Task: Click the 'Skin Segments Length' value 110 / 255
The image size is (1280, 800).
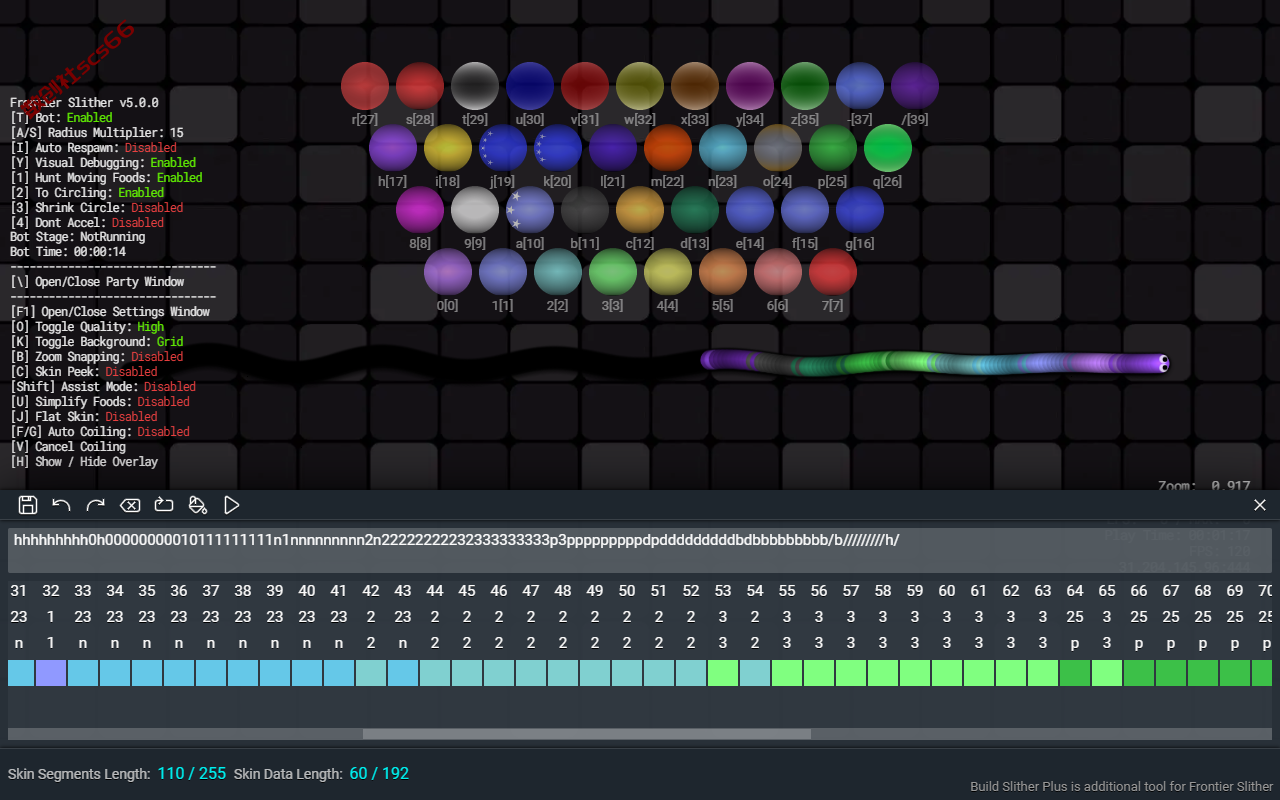Action: point(192,773)
